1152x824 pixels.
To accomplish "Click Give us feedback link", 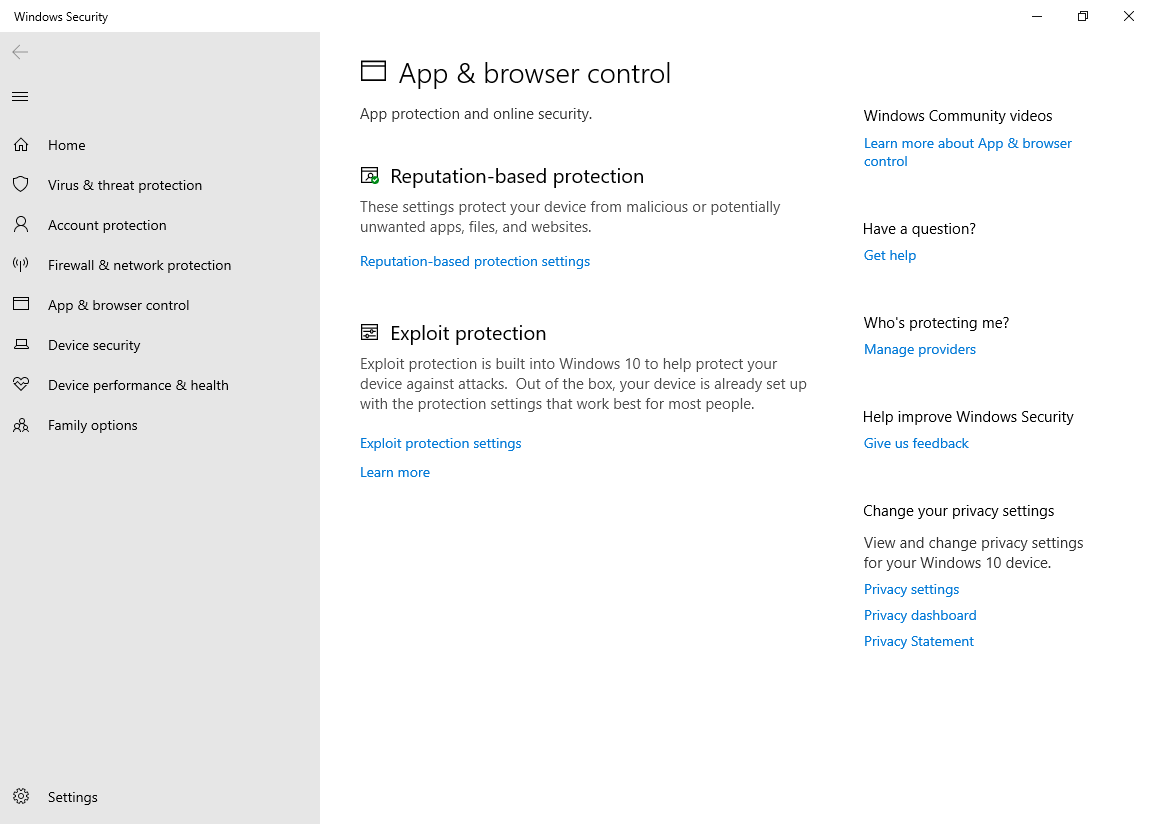I will (916, 443).
